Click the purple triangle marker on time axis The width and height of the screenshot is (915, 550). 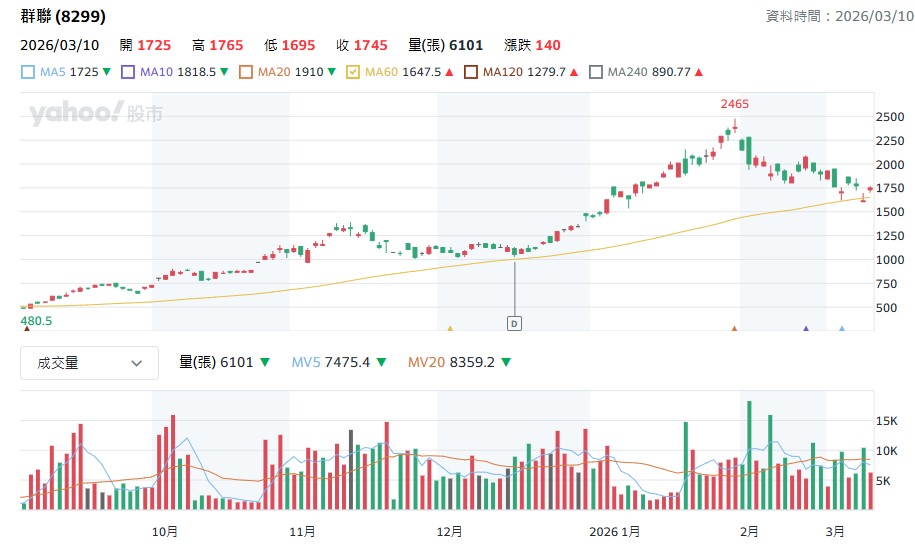coord(806,328)
